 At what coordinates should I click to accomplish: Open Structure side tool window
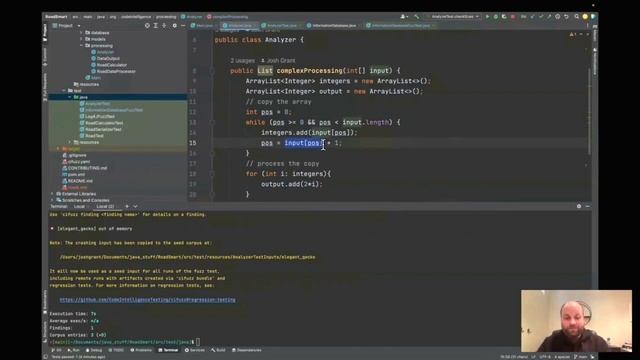click(x=45, y=331)
